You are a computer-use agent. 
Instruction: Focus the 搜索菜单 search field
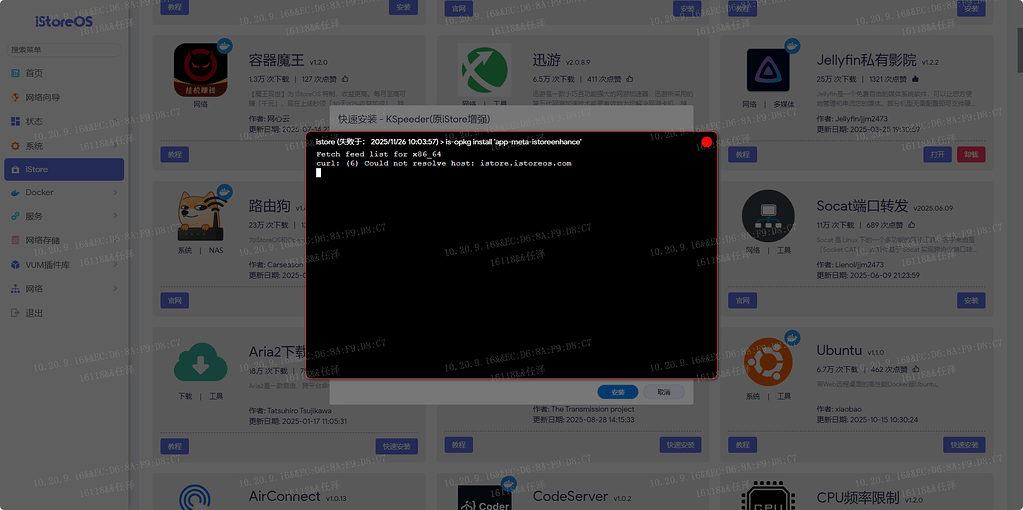pyautogui.click(x=64, y=50)
